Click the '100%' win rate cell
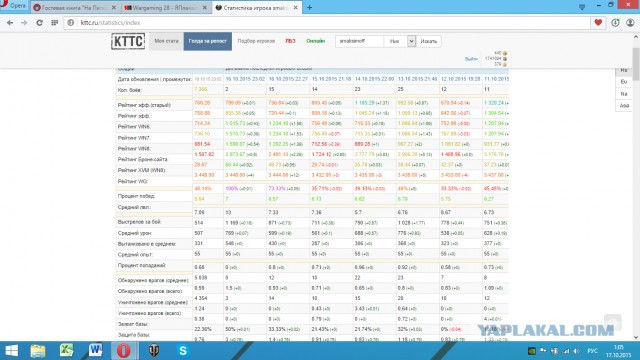640x360 pixels. pyautogui.click(x=231, y=189)
